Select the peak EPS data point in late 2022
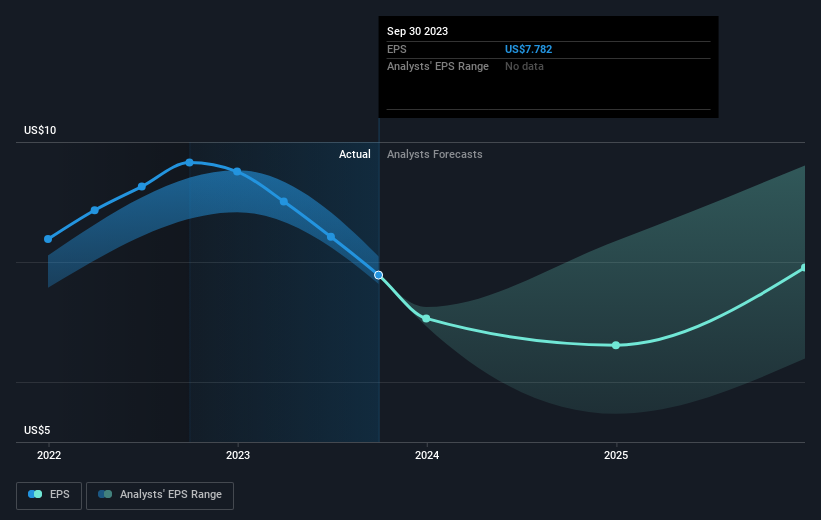The height and width of the screenshot is (520, 821). (190, 163)
